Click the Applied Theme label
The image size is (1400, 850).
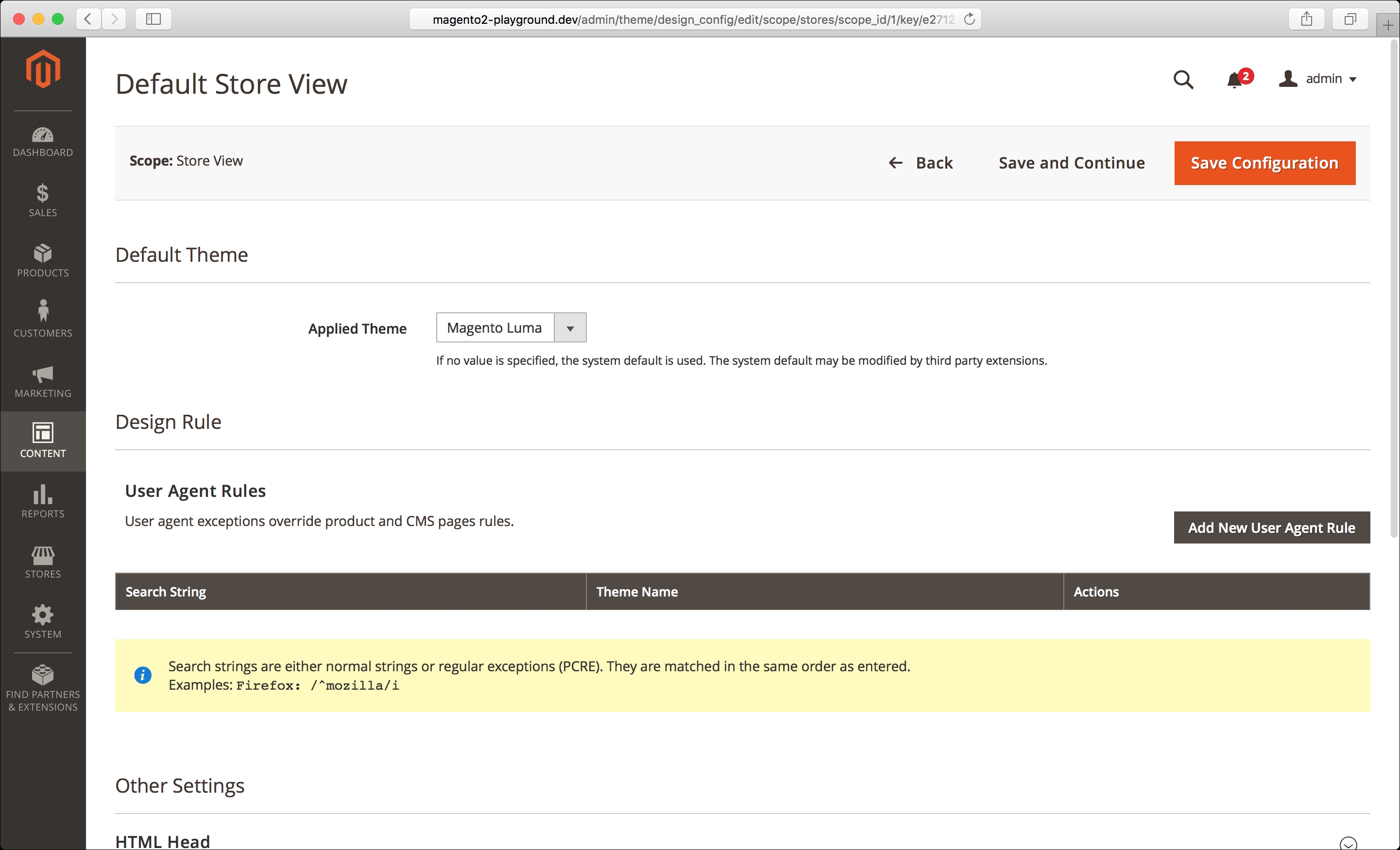(x=358, y=328)
